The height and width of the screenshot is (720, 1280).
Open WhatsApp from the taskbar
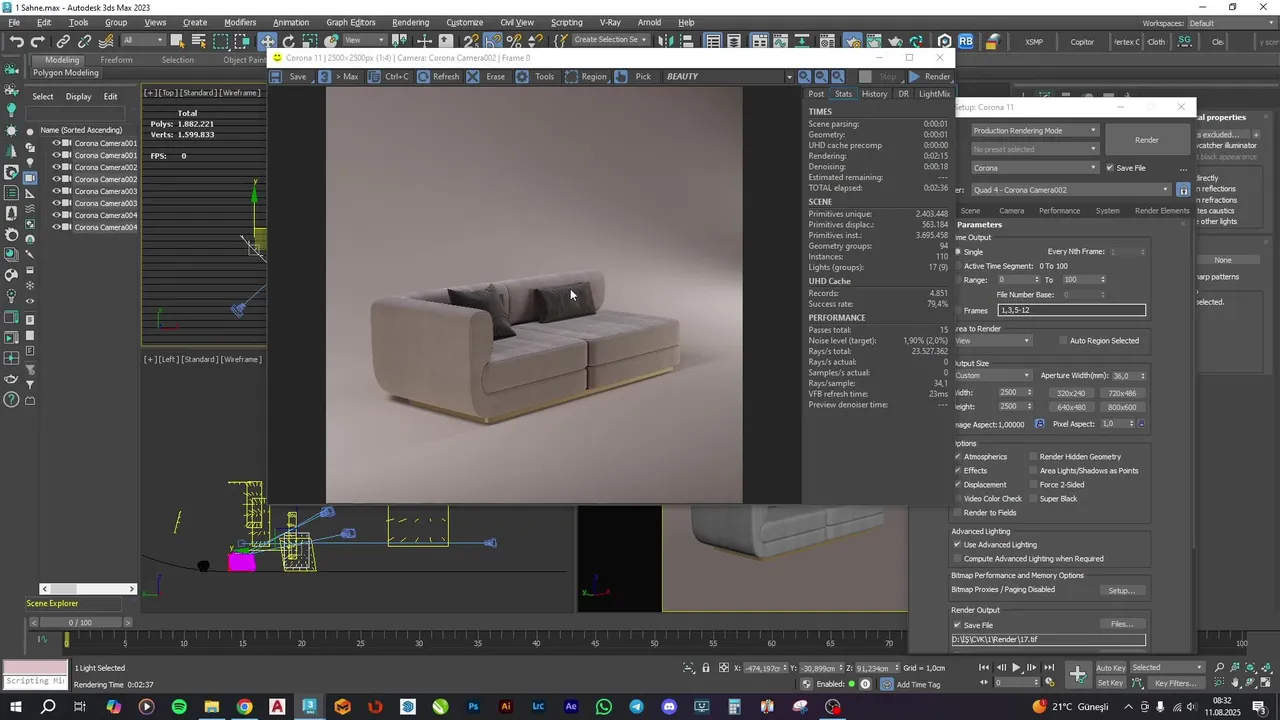point(604,707)
